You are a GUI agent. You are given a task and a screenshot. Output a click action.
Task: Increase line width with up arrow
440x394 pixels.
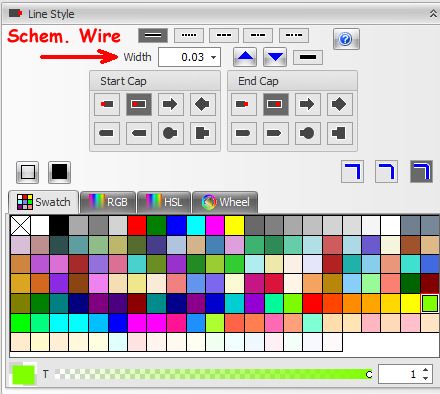(x=245, y=57)
